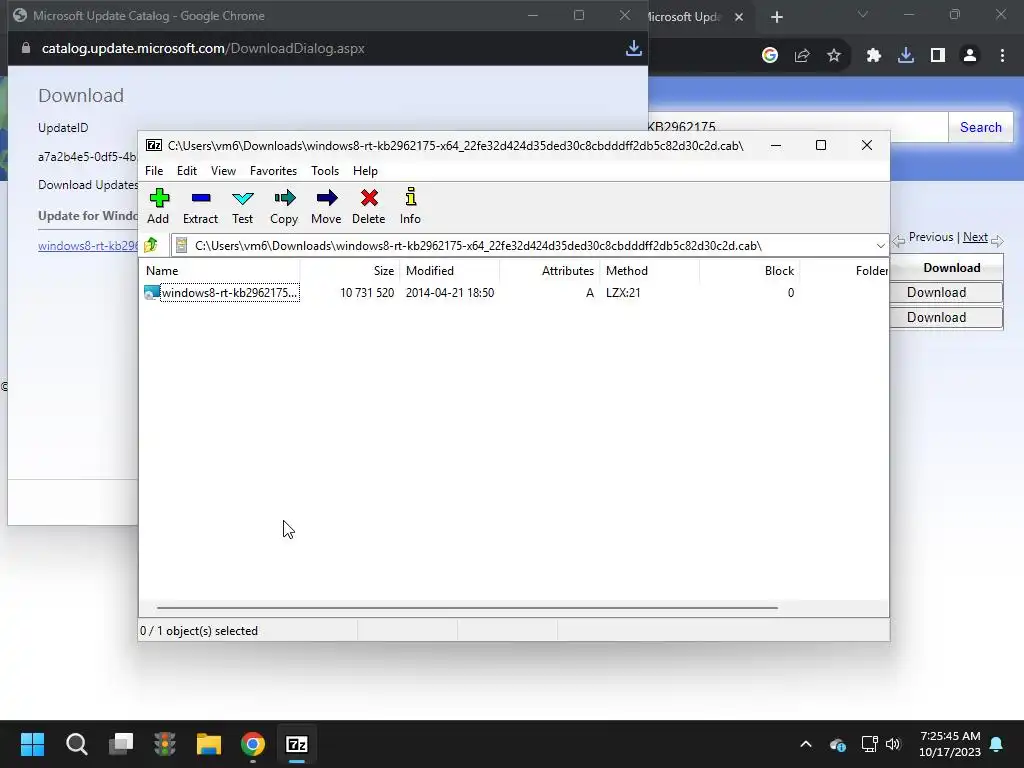The height and width of the screenshot is (768, 1024).
Task: Sort by Block column header
Action: (749, 270)
